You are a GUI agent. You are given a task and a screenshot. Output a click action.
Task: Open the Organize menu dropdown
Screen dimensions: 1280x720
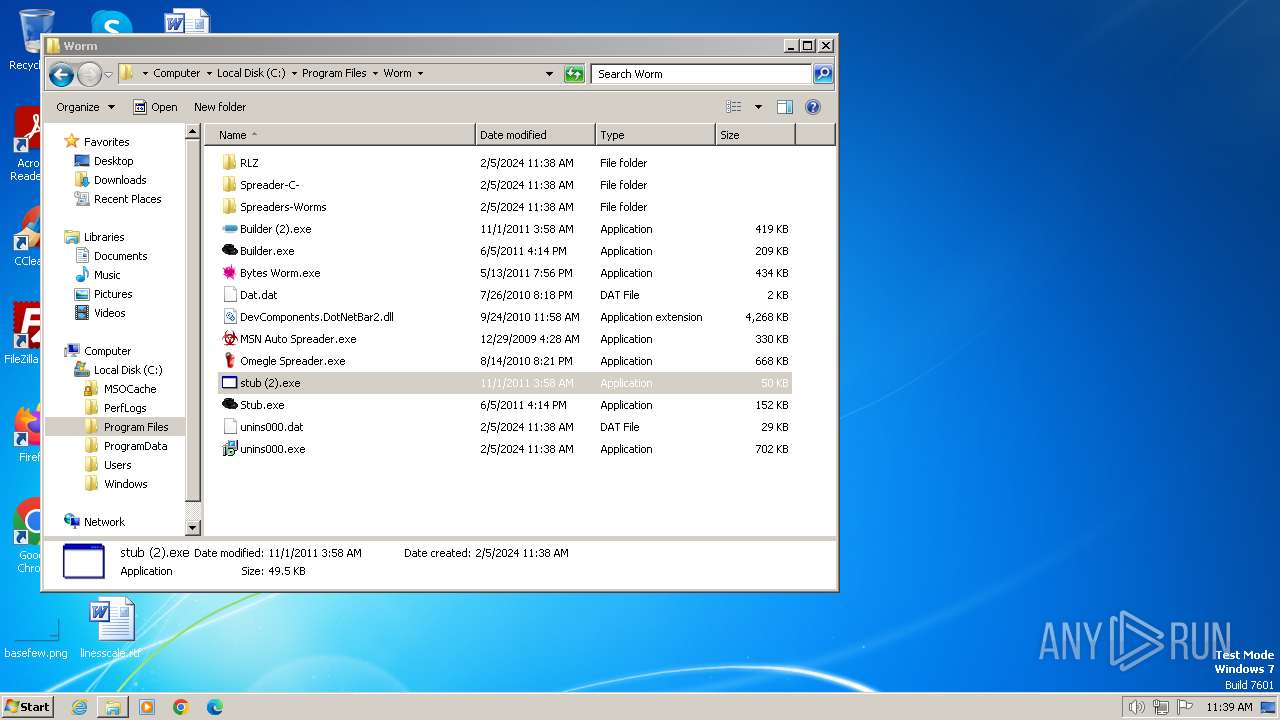pos(85,107)
